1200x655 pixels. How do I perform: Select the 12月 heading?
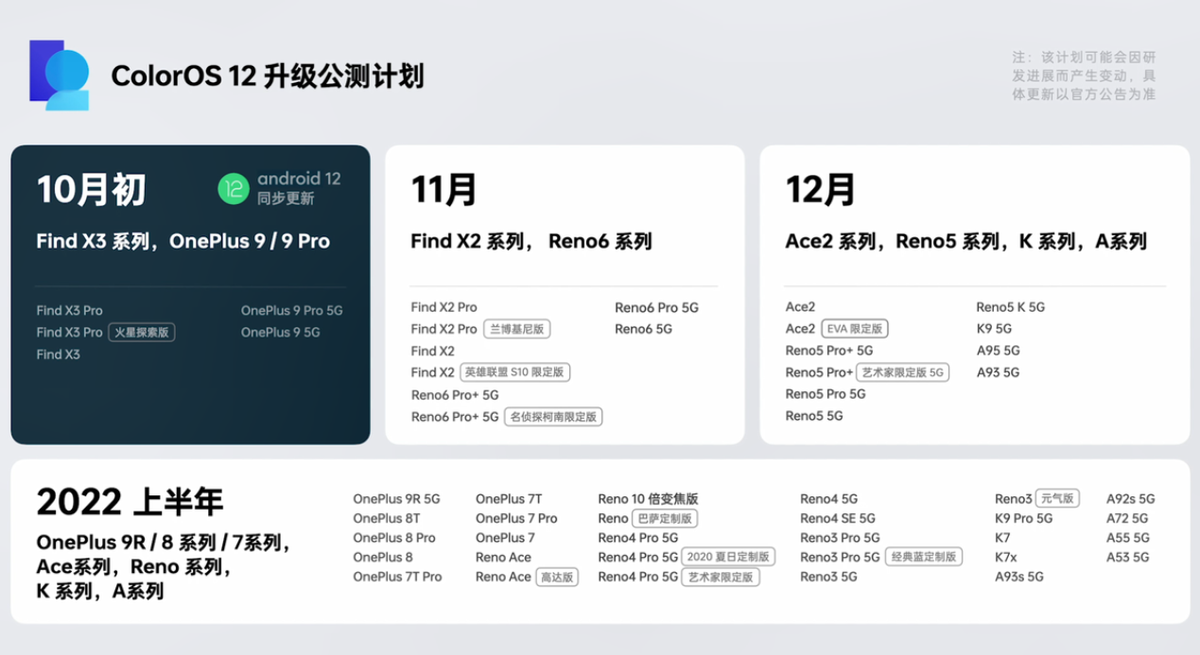click(820, 190)
